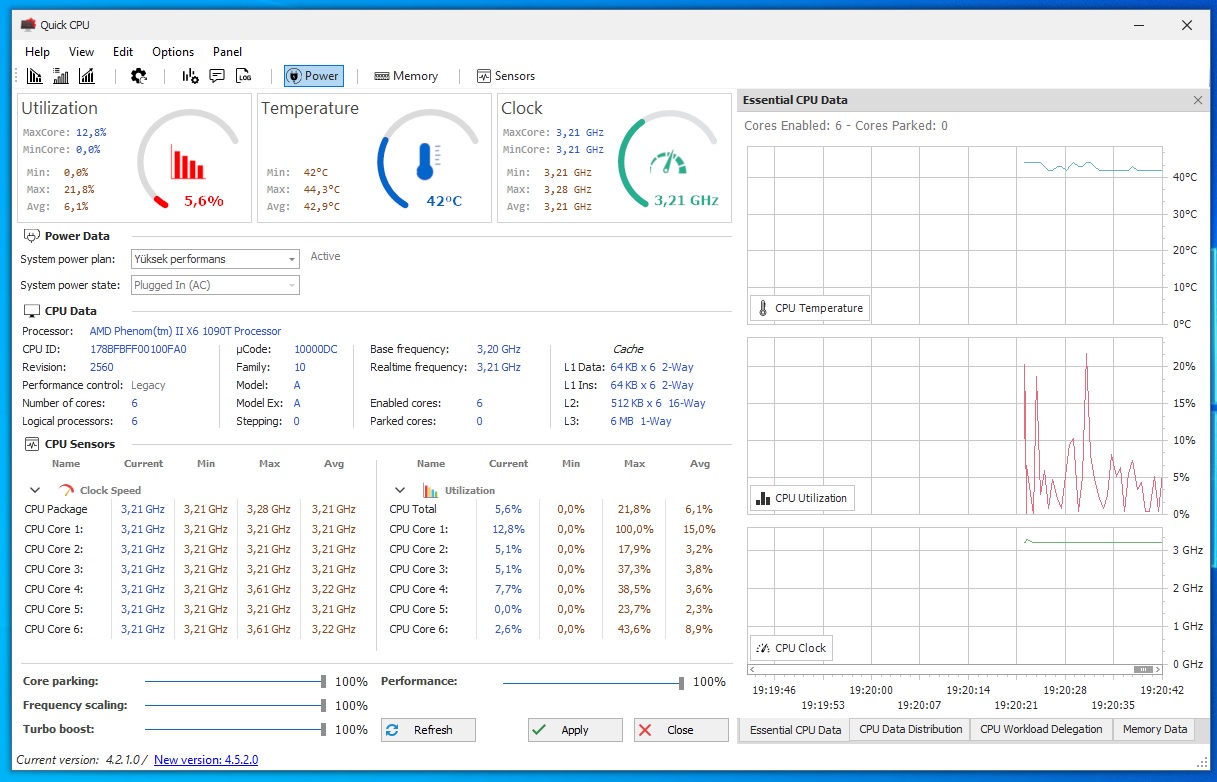
Task: Collapse the Clock Speed sensor group
Action: click(35, 490)
